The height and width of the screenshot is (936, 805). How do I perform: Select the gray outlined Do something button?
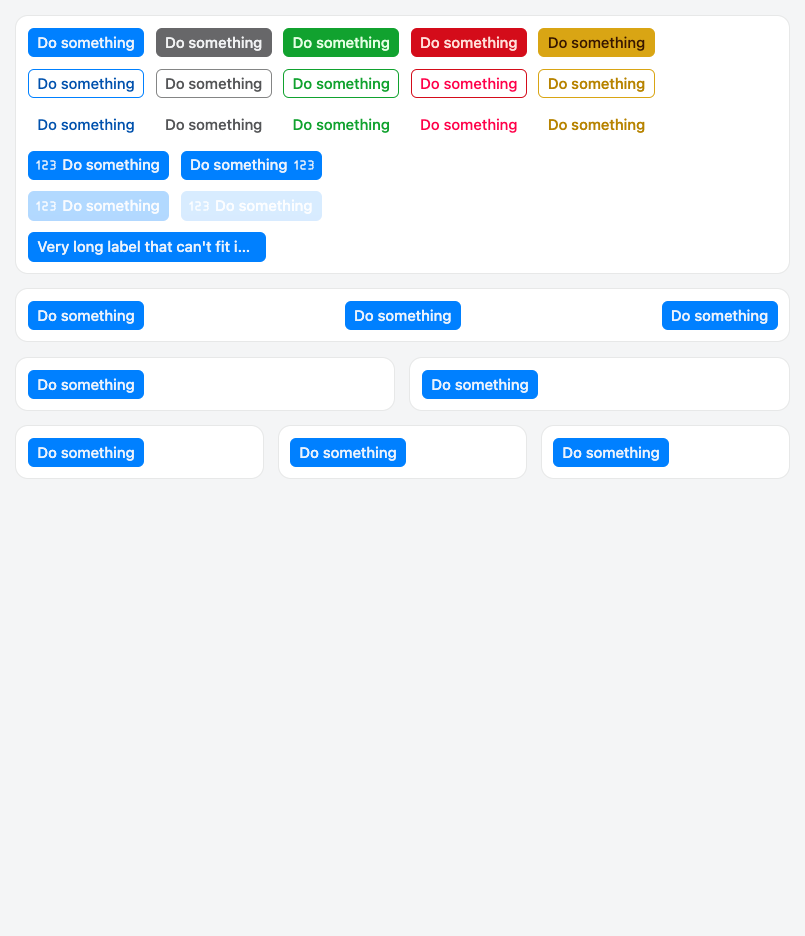(x=213, y=84)
